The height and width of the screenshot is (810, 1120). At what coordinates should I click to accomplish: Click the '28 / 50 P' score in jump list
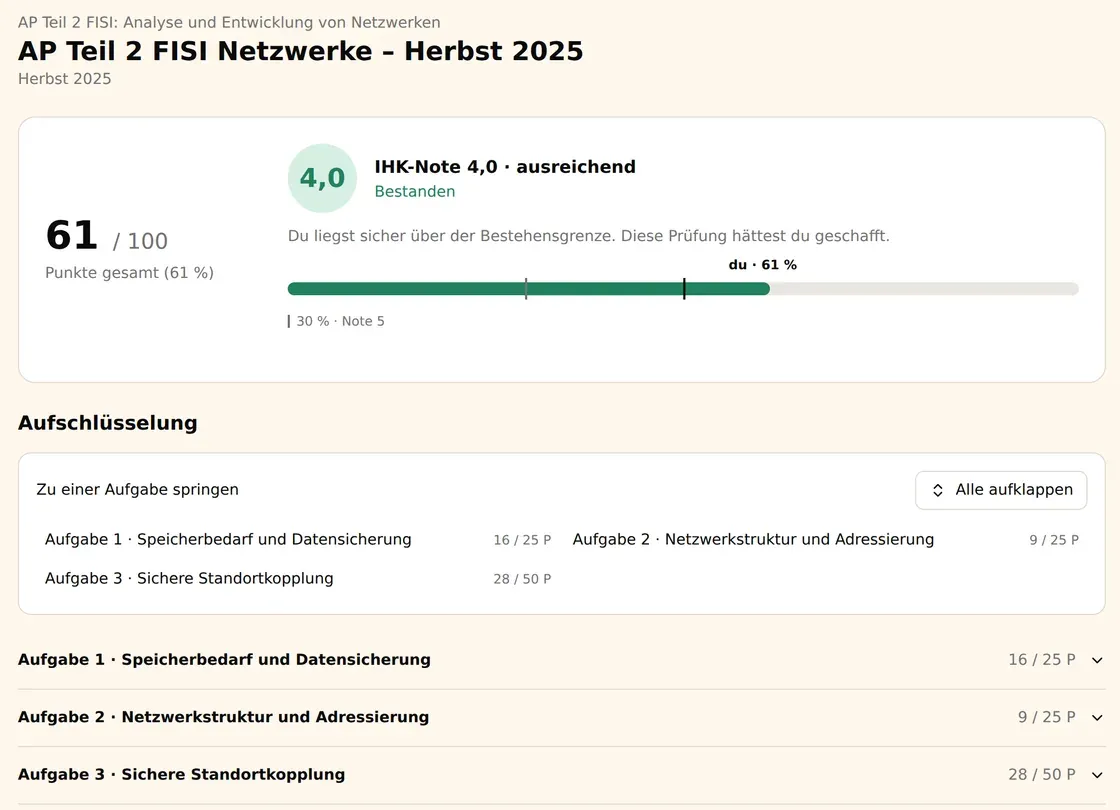(x=522, y=579)
